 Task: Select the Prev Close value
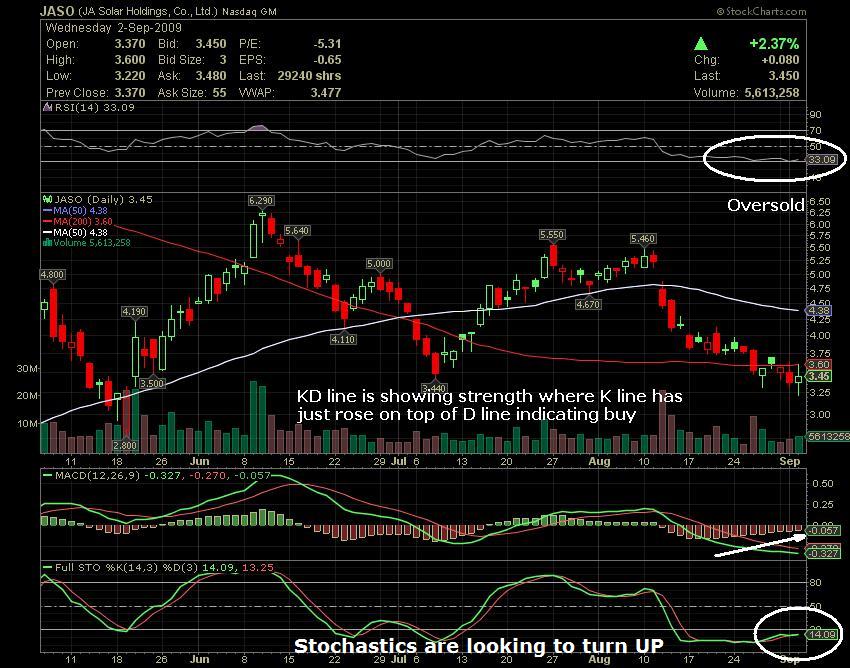pyautogui.click(x=130, y=92)
